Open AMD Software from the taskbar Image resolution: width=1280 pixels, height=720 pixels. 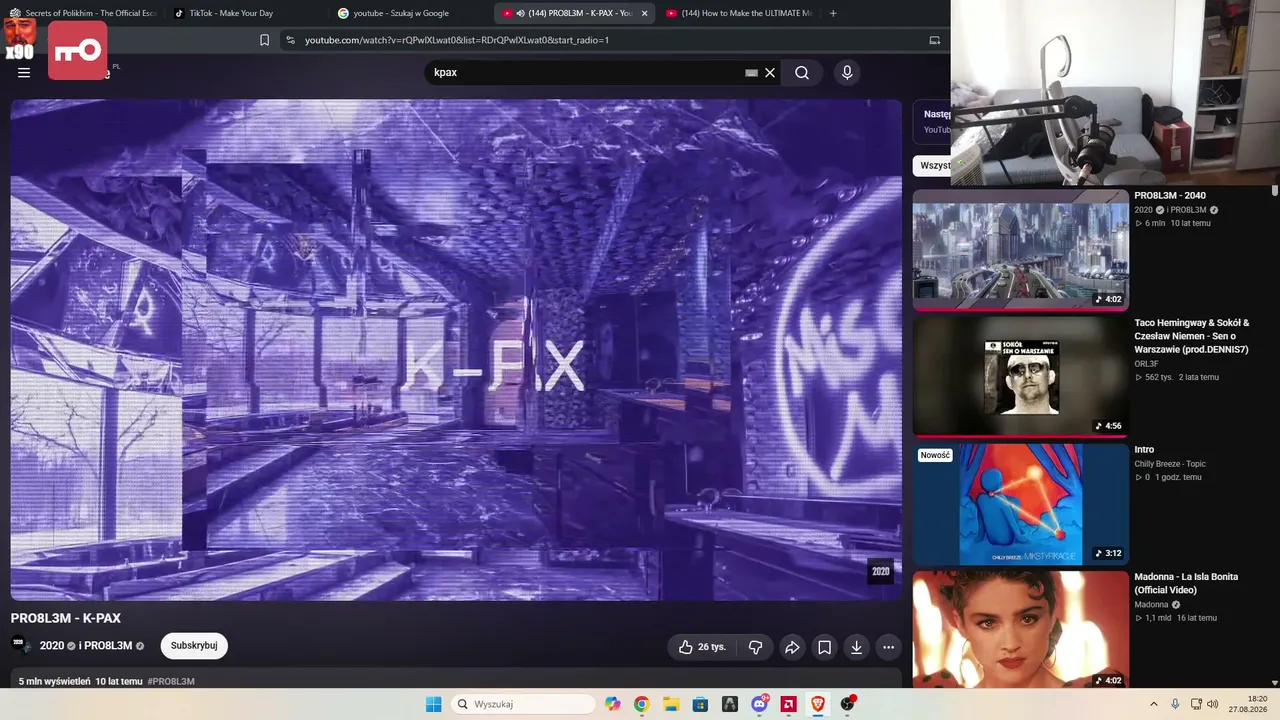point(789,704)
